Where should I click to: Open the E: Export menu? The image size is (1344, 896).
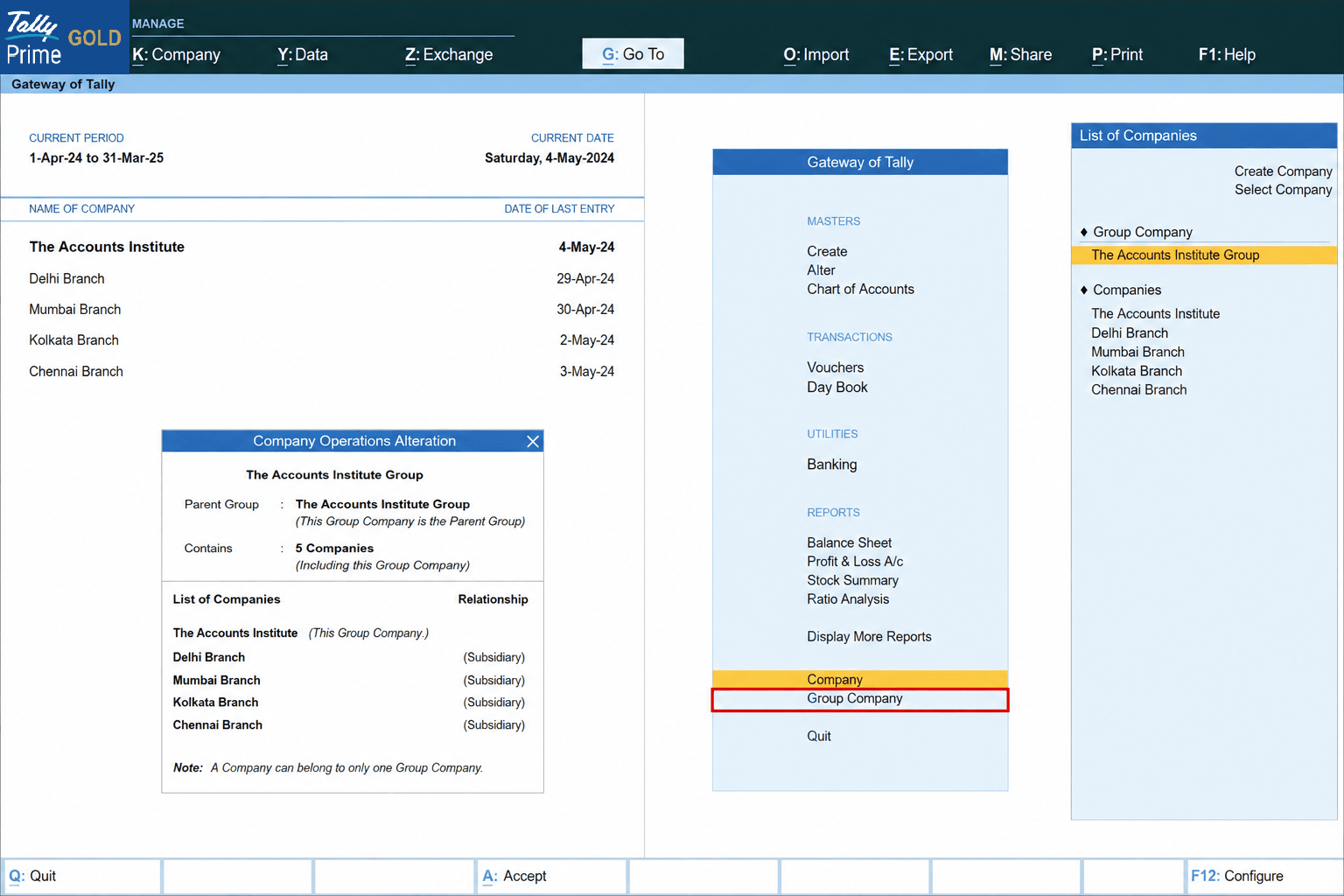920,54
